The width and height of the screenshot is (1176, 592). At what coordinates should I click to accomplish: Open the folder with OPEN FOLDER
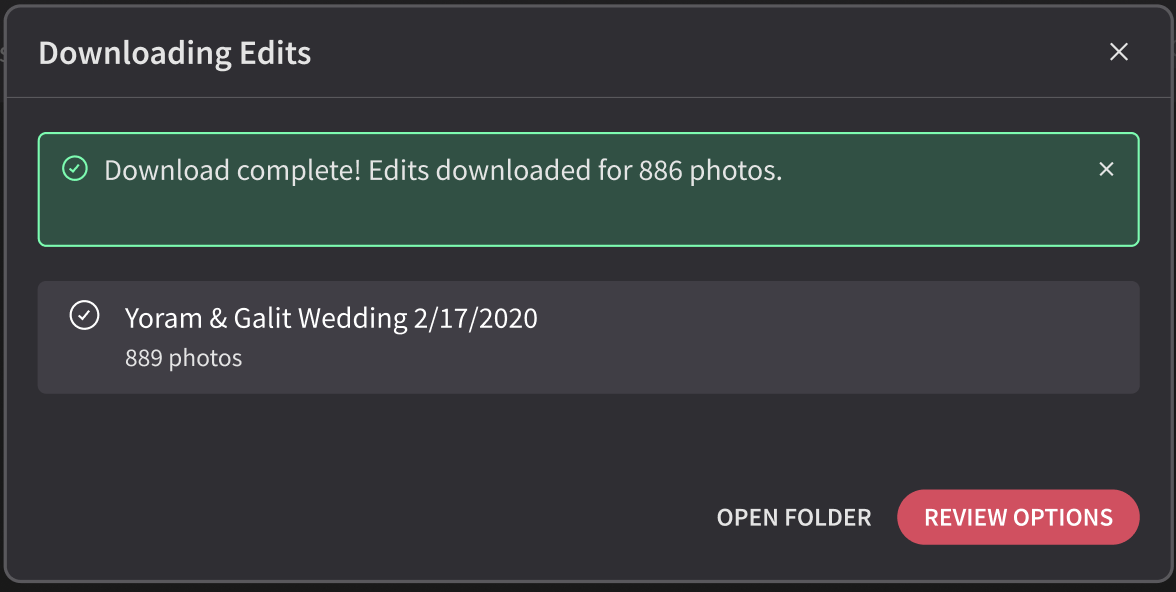794,518
